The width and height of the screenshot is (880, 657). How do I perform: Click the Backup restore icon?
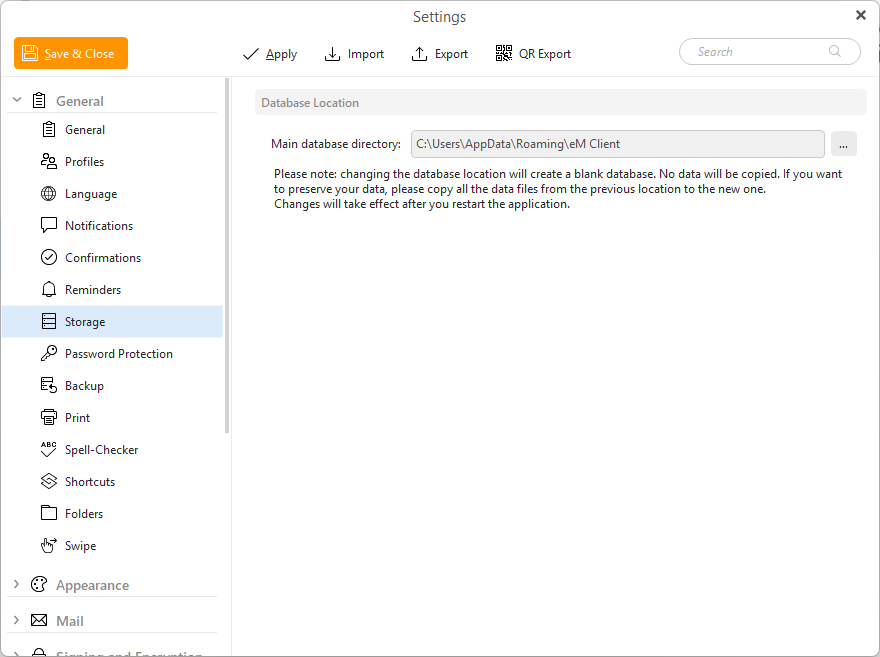tap(49, 385)
